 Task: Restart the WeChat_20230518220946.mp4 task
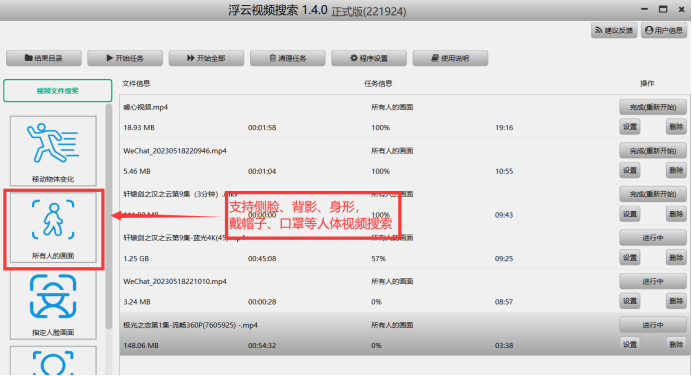pos(653,151)
